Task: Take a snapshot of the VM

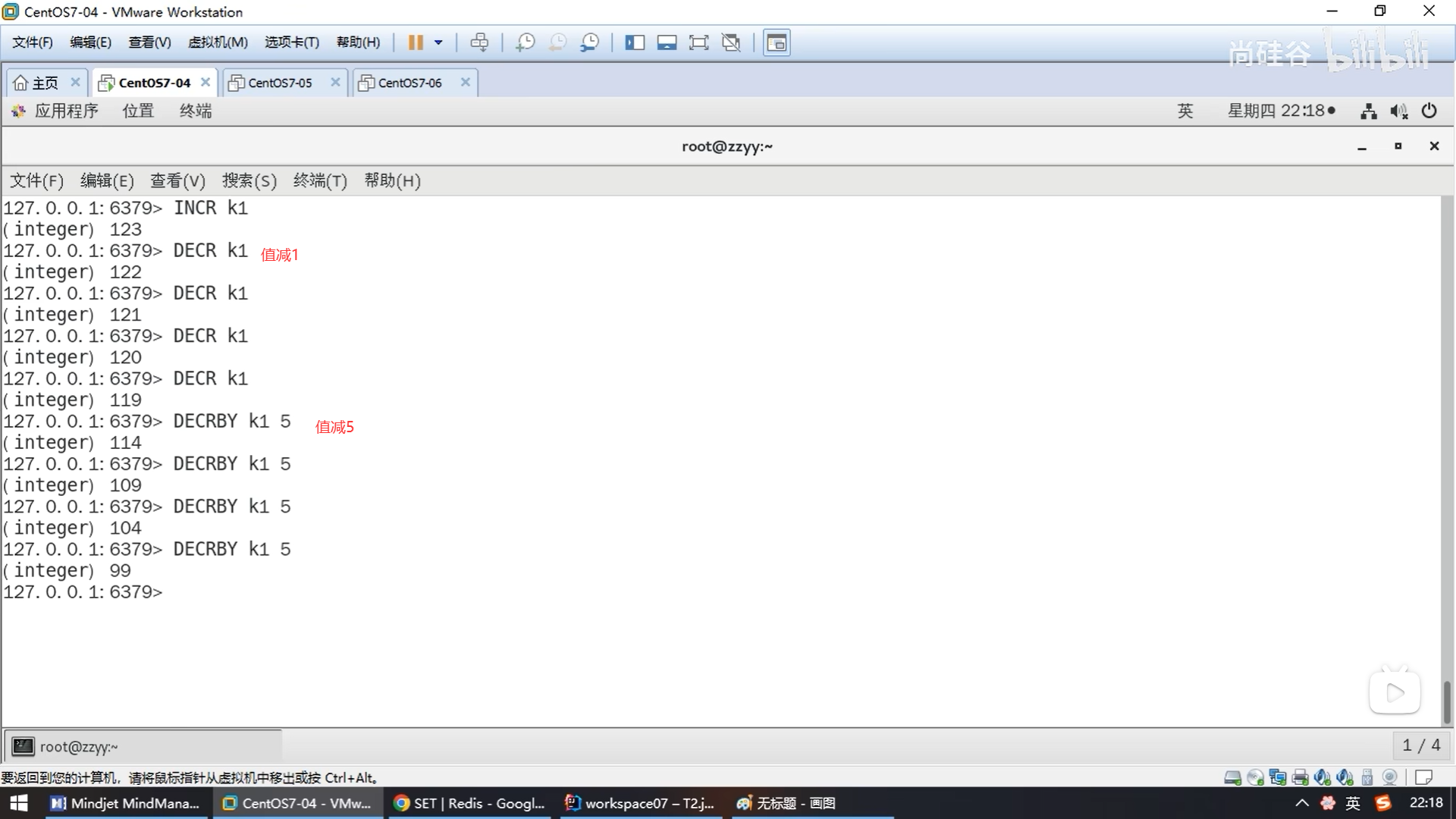Action: point(525,42)
